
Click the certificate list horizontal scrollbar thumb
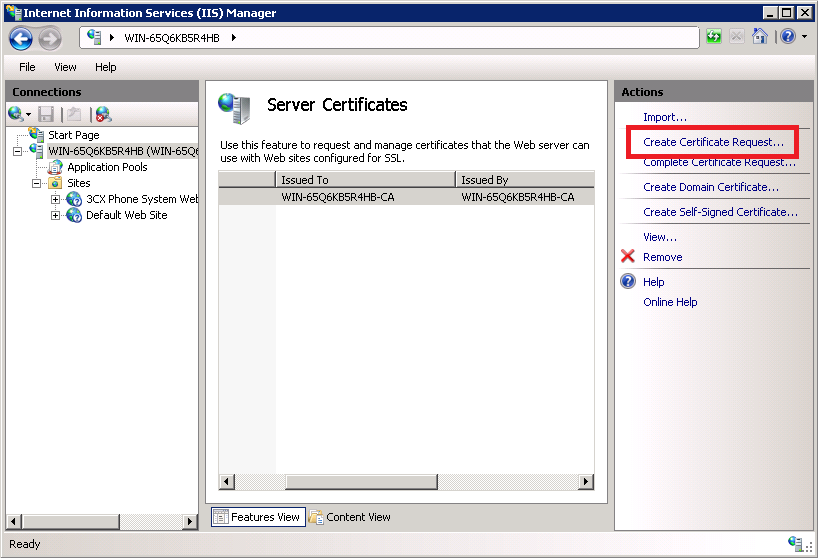(x=361, y=481)
